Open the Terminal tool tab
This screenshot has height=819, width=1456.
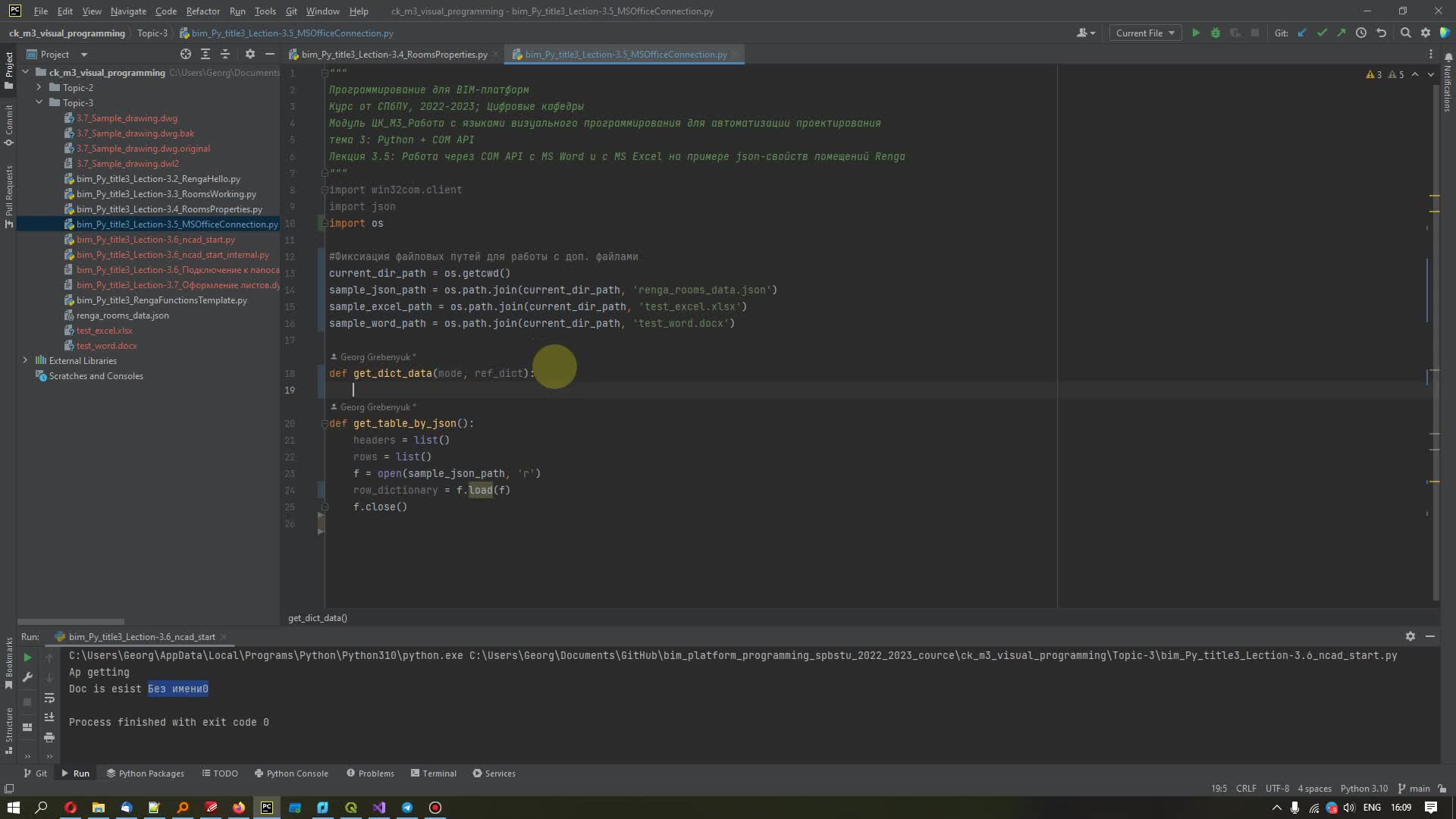point(434,773)
